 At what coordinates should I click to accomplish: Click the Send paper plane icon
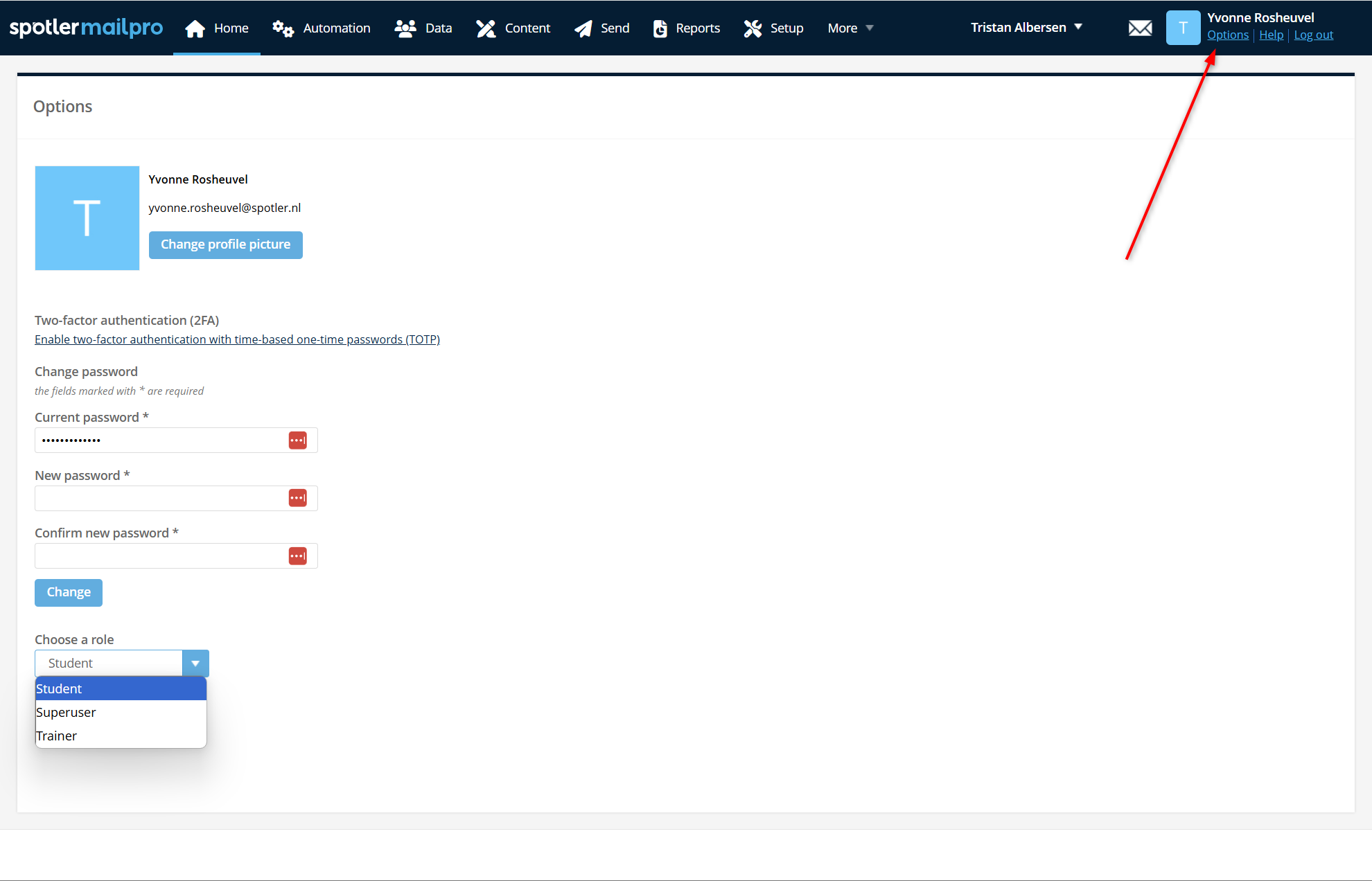point(583,28)
